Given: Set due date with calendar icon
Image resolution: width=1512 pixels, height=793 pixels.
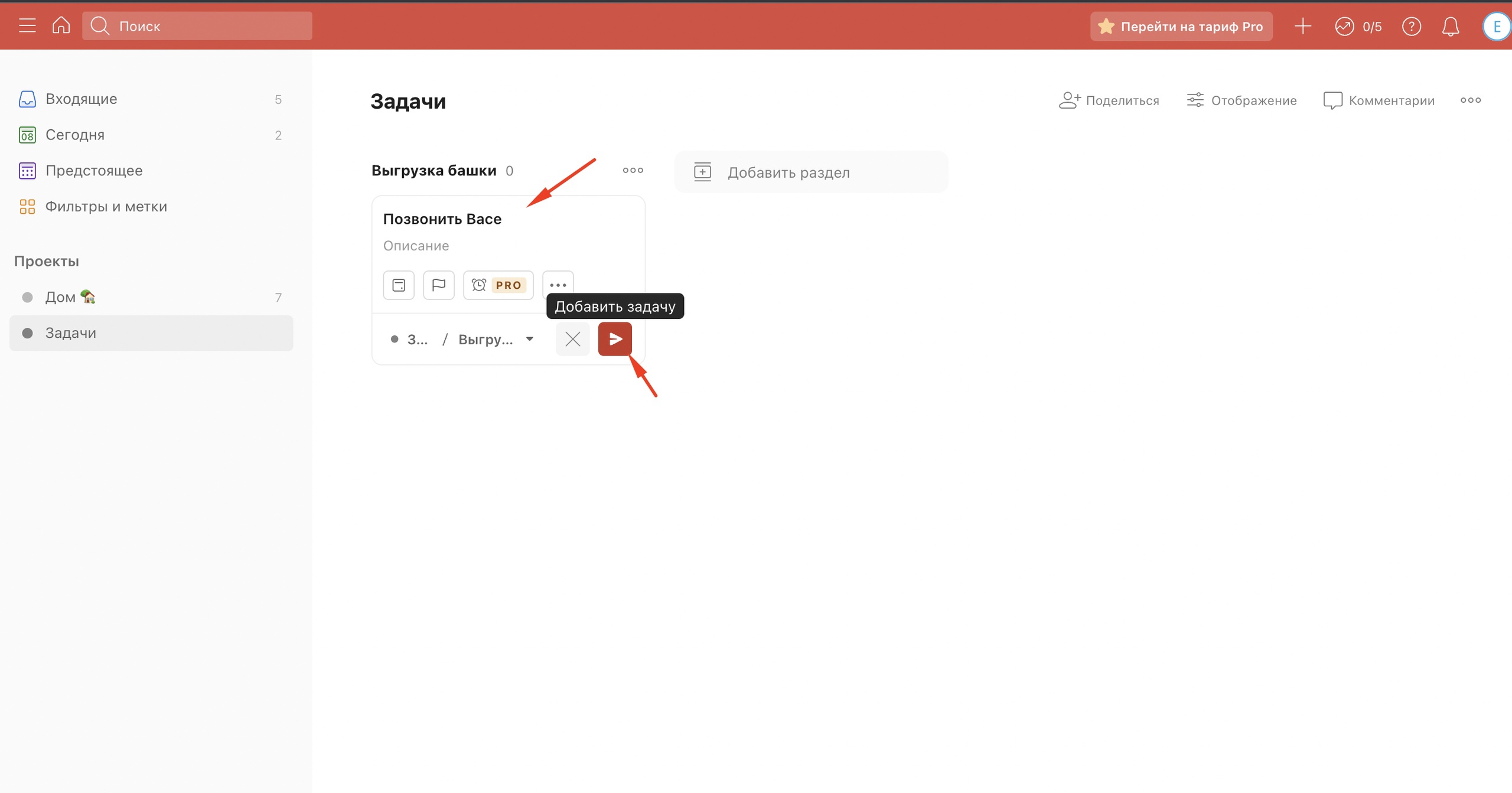Looking at the screenshot, I should coord(399,285).
